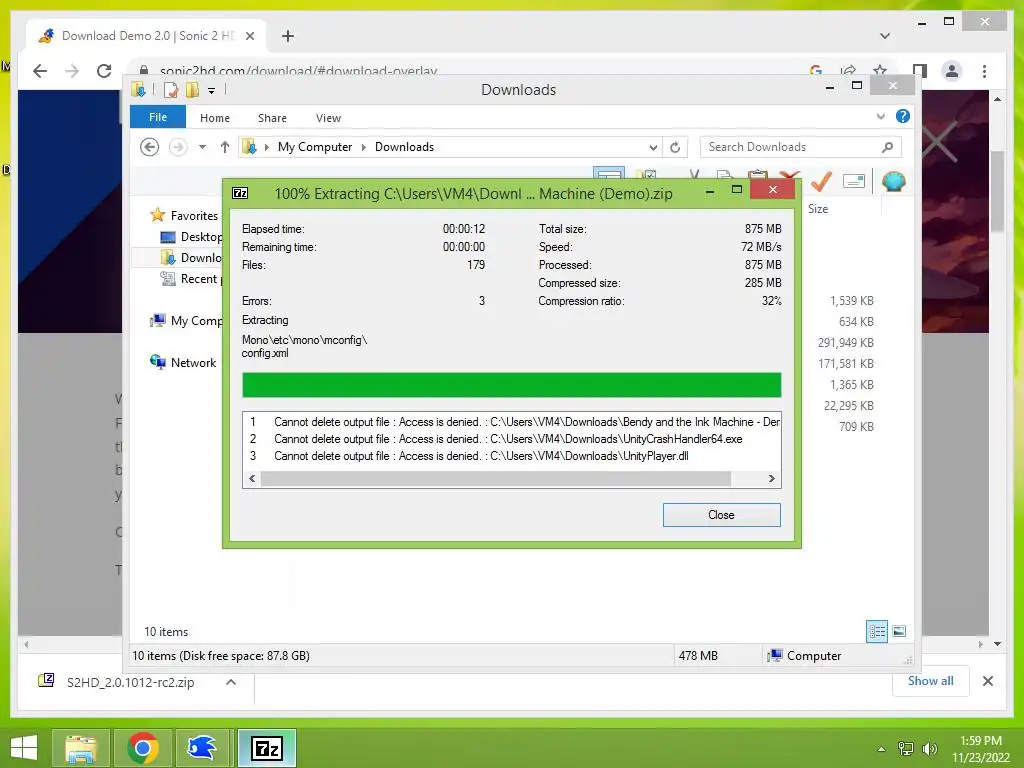Open Chrome side panel icon
The image size is (1024, 768).
[x=920, y=71]
